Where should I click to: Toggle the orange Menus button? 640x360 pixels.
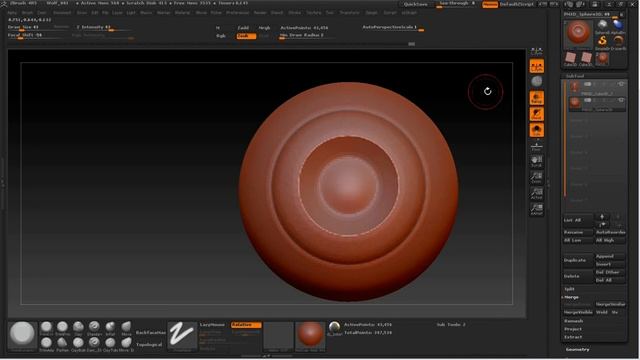(x=490, y=4)
